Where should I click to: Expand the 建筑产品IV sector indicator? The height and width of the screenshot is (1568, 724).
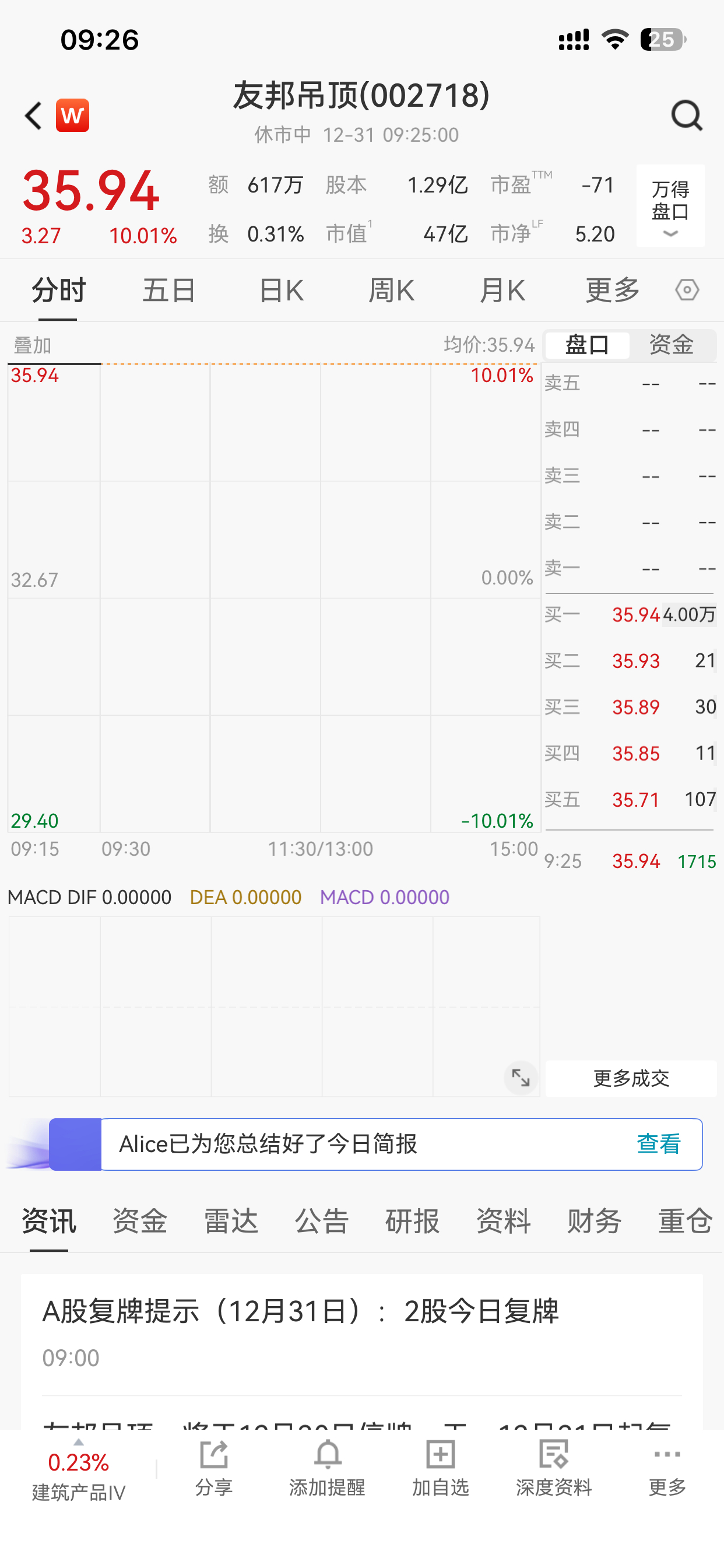(x=79, y=1468)
